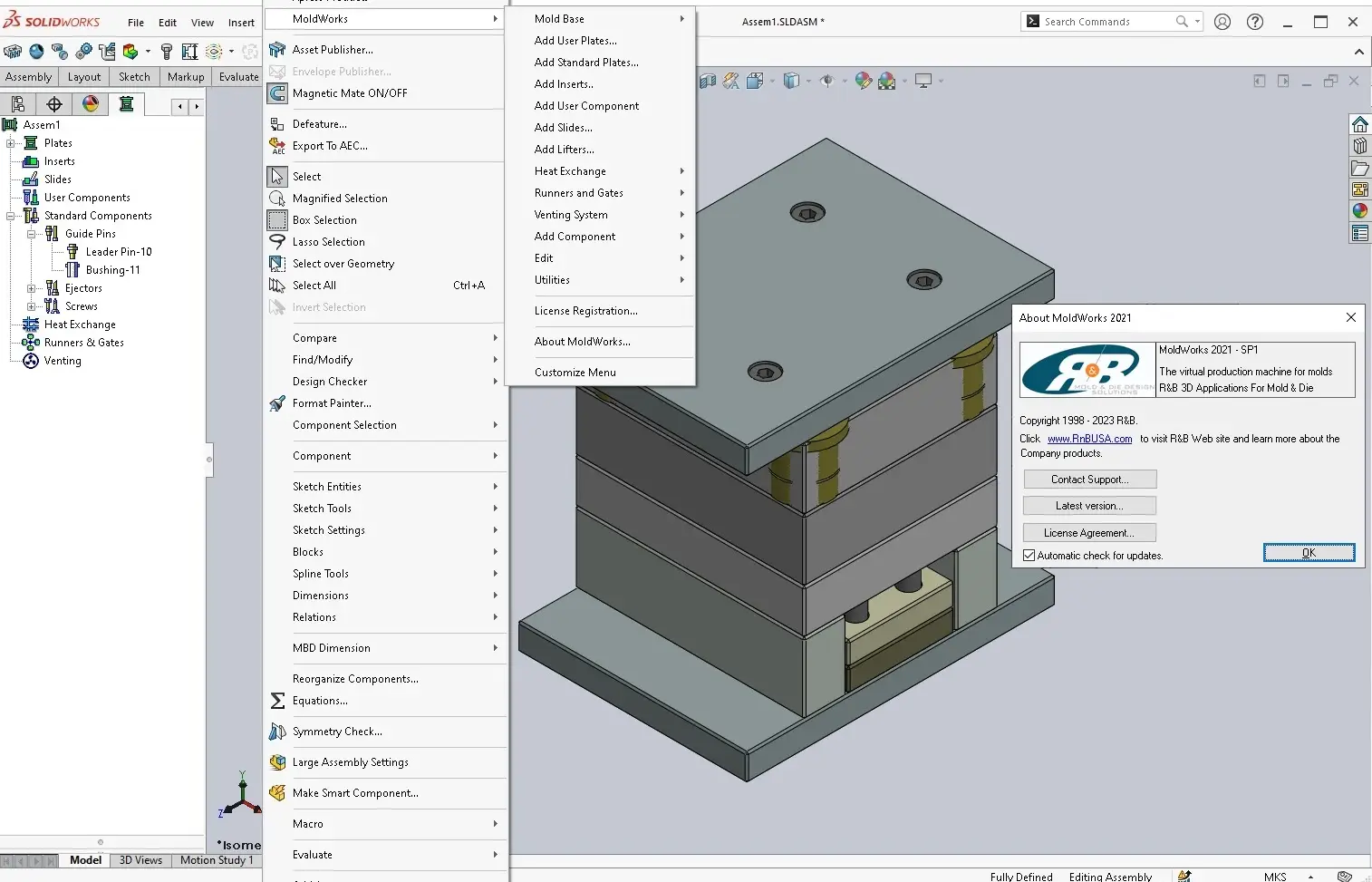Click the Latest version button
Viewport: 1372px width, 882px height.
(x=1089, y=506)
